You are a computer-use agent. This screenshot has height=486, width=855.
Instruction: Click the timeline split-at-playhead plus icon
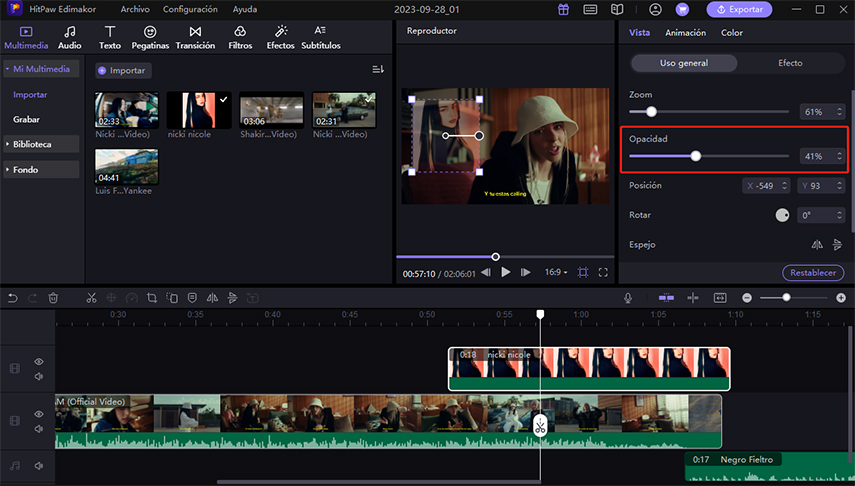click(x=693, y=298)
